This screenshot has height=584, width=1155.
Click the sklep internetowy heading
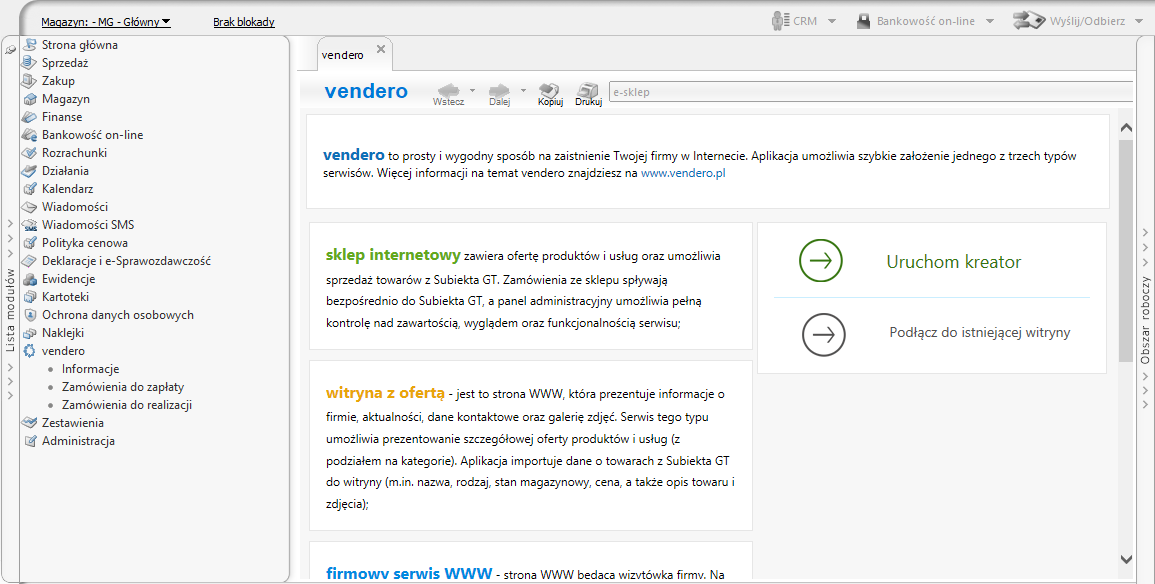point(393,255)
